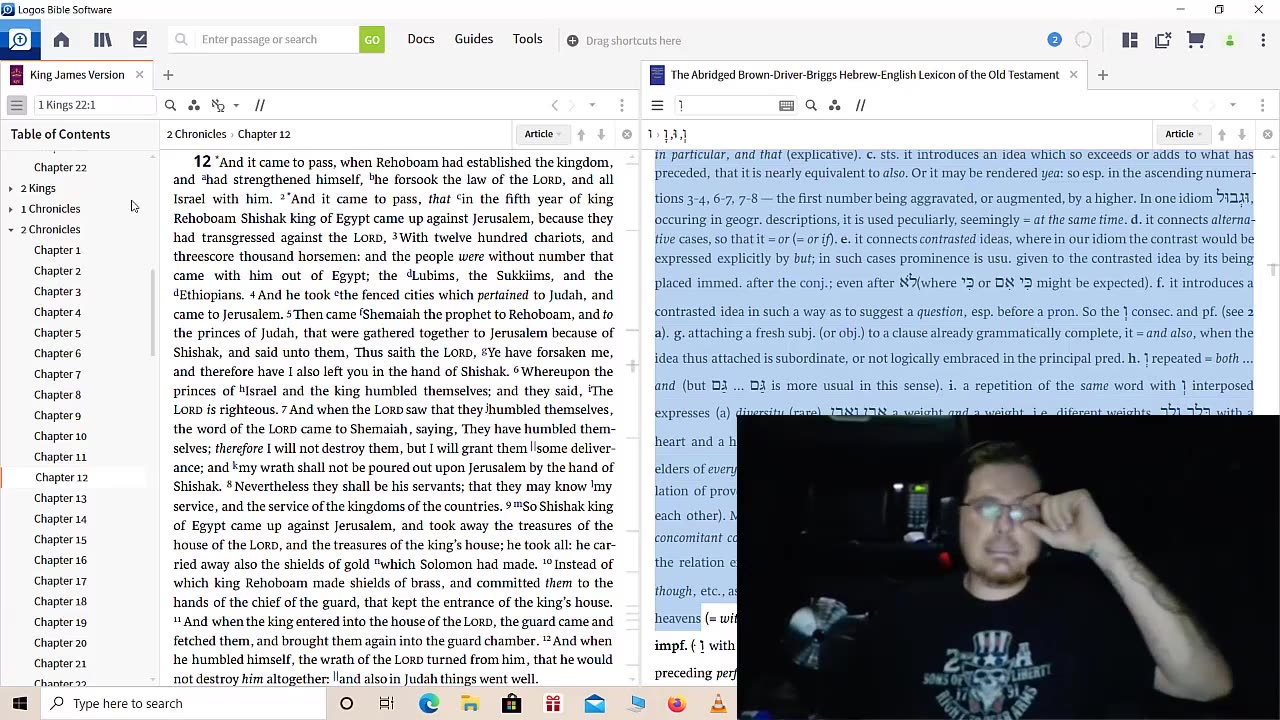The image size is (1280, 720).
Task: Open the blue notifications badge showing 2
Action: [1054, 40]
